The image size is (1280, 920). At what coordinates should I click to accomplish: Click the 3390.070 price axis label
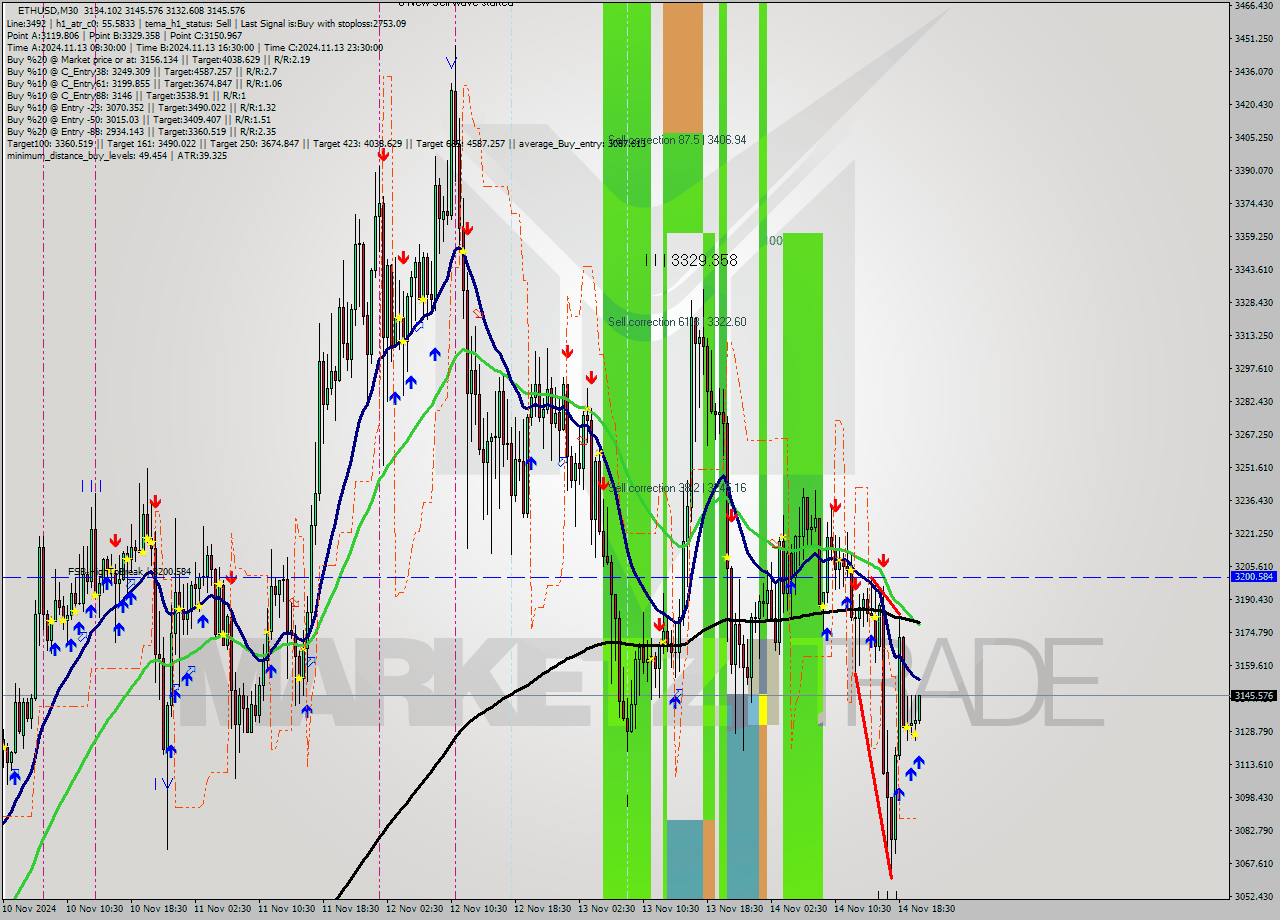point(1253,170)
